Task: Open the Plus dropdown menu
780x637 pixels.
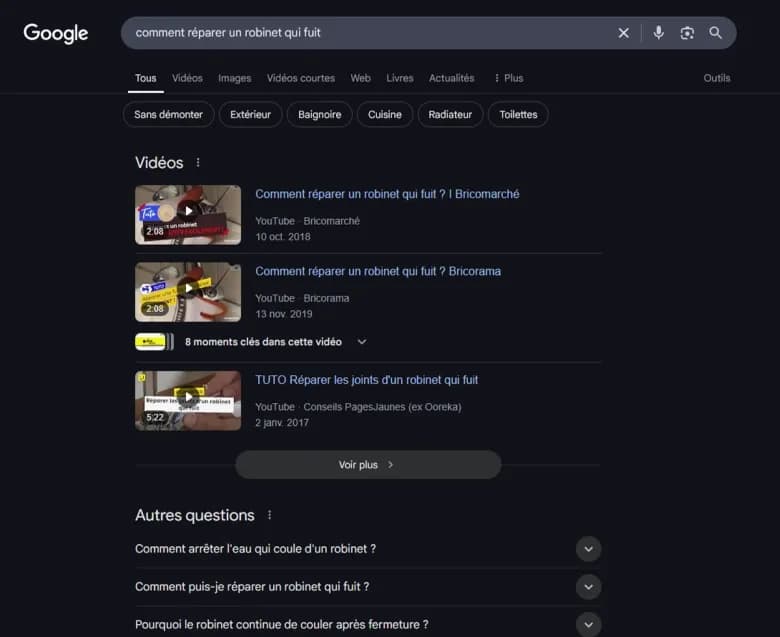Action: [x=508, y=78]
